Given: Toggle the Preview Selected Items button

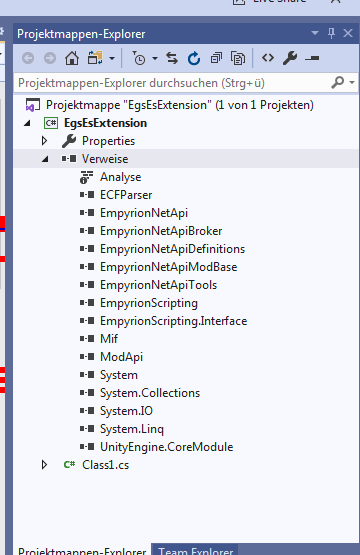Looking at the screenshot, I should [x=312, y=58].
